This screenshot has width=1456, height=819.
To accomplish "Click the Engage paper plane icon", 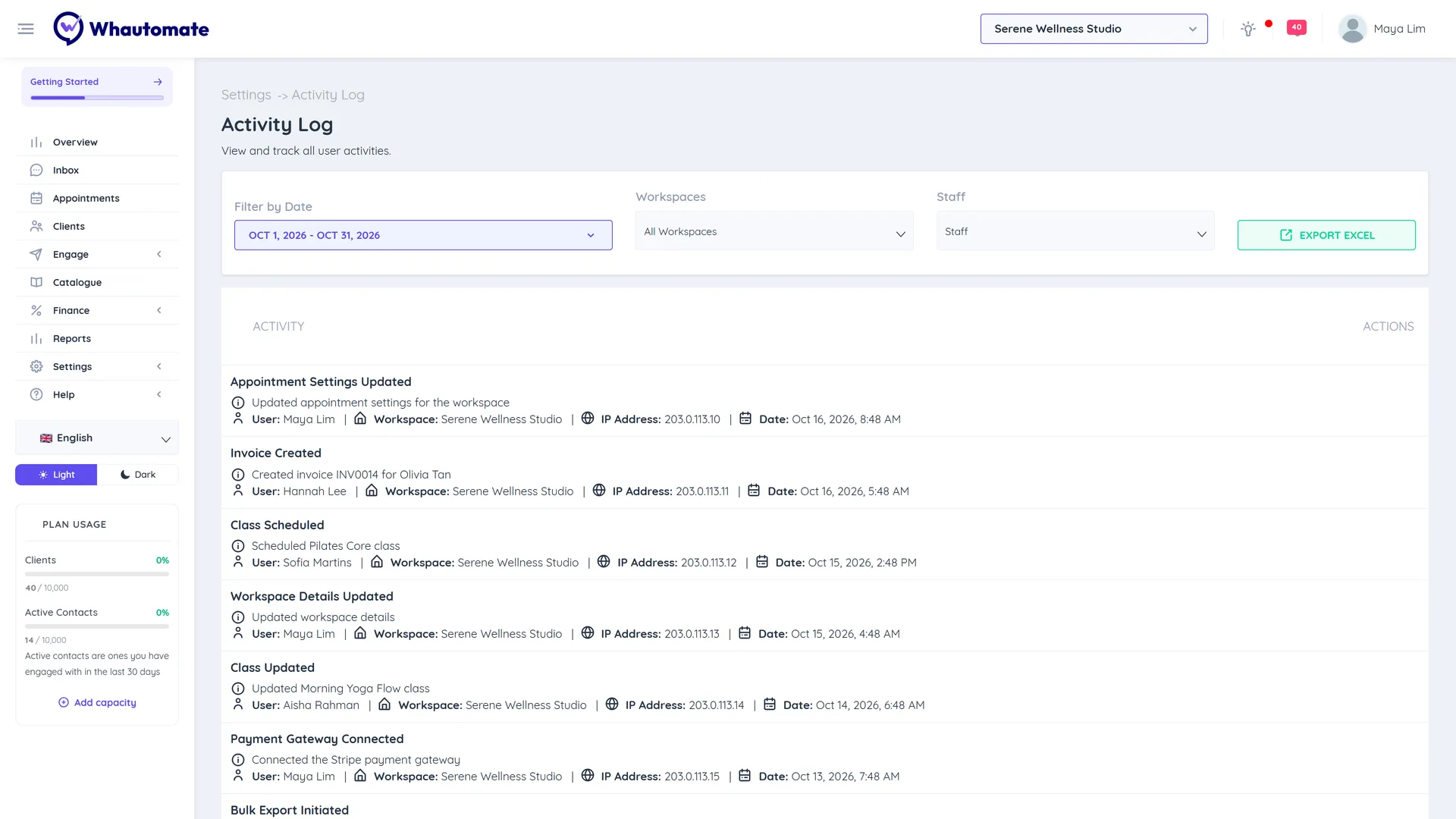I will (36, 255).
